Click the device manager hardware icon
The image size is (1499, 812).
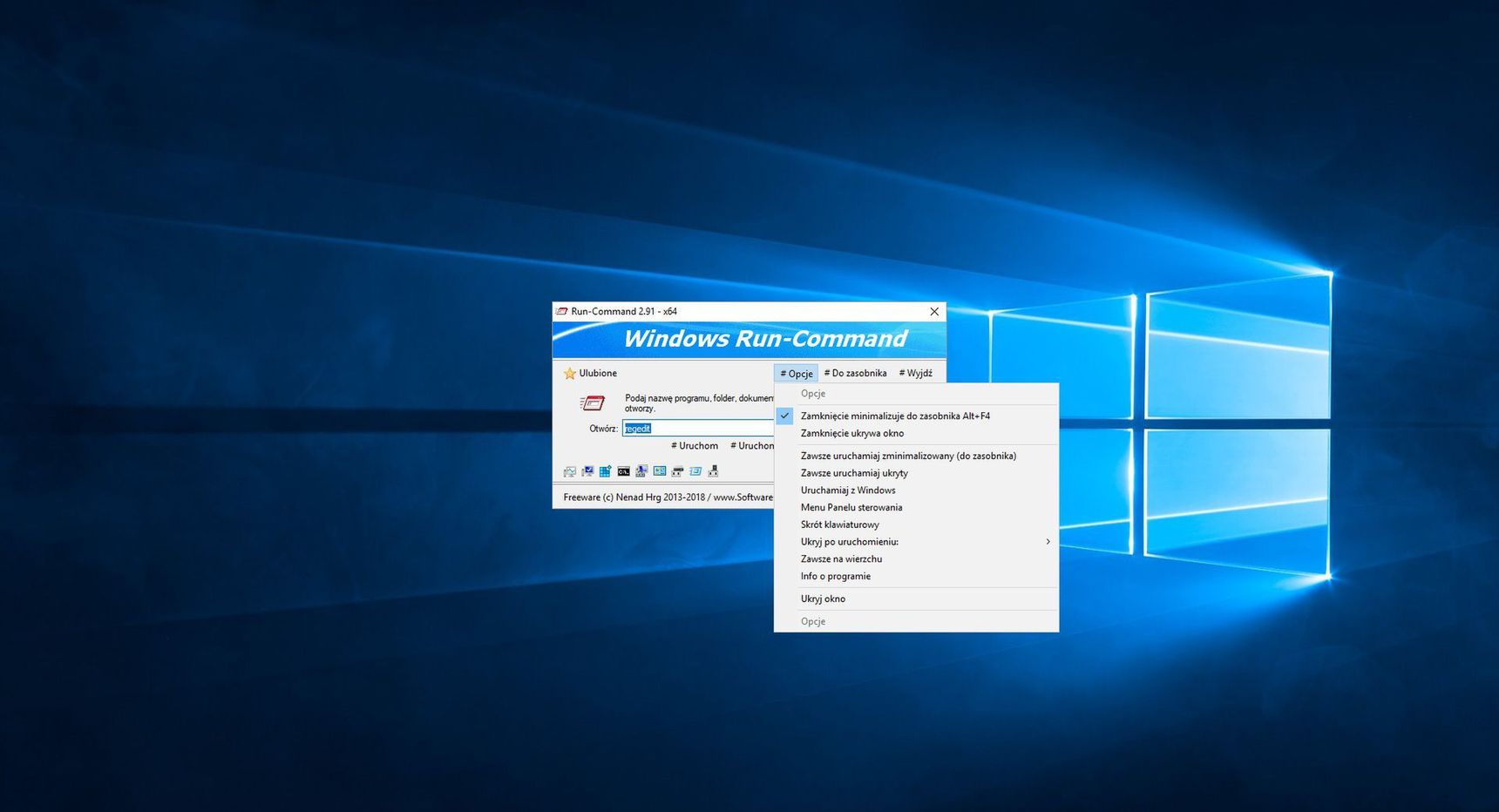tap(677, 471)
